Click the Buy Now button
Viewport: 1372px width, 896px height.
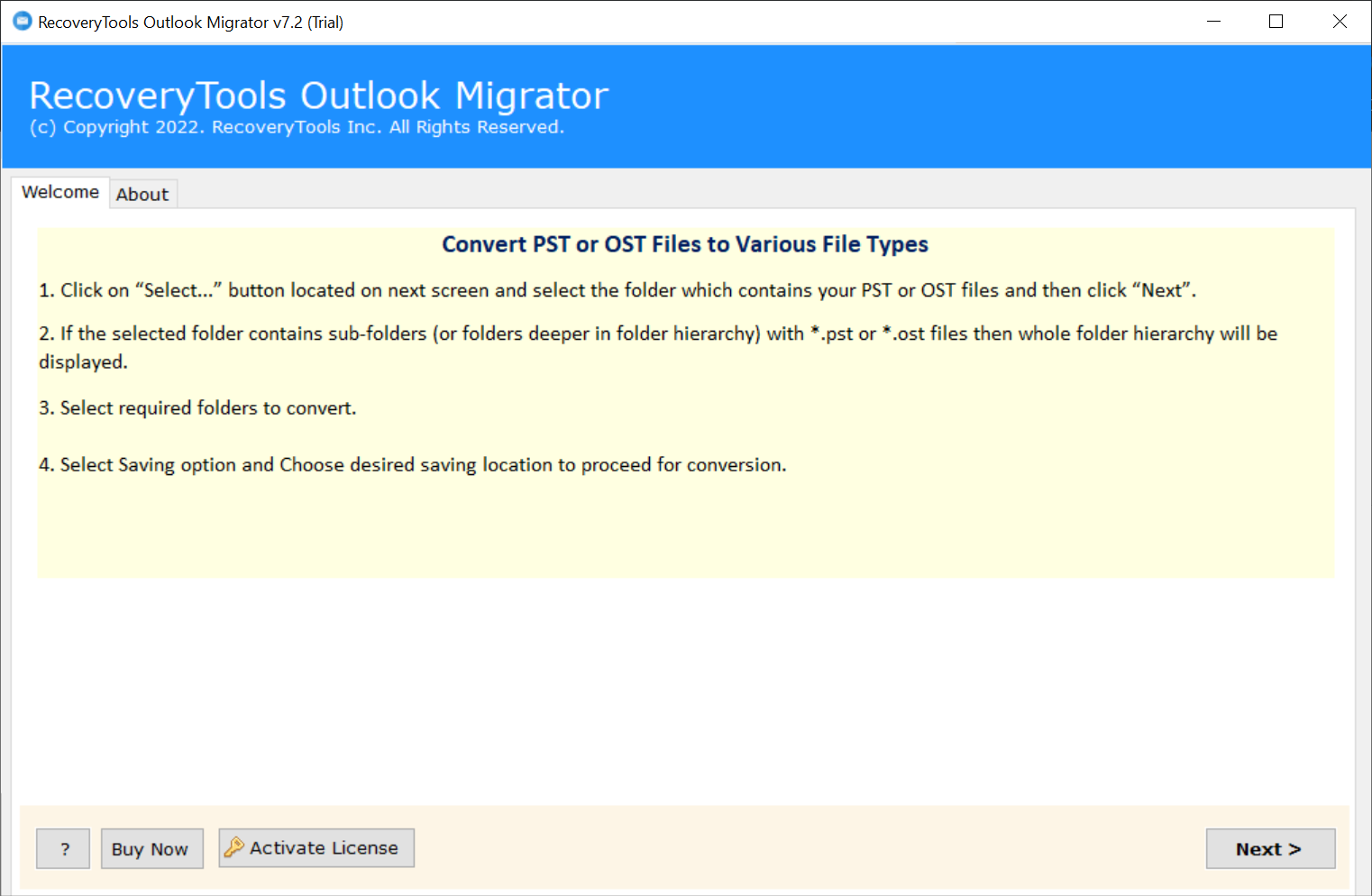[151, 849]
